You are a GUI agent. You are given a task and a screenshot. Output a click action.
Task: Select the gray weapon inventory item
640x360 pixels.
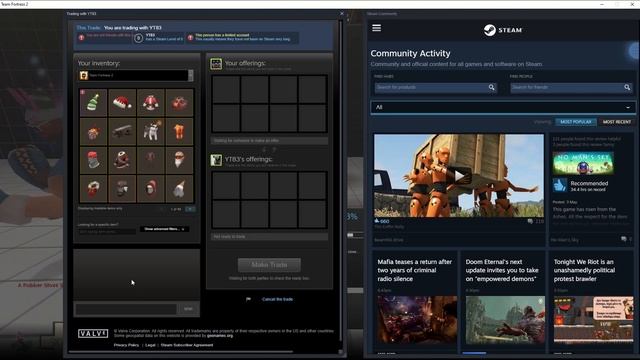[x=122, y=131]
